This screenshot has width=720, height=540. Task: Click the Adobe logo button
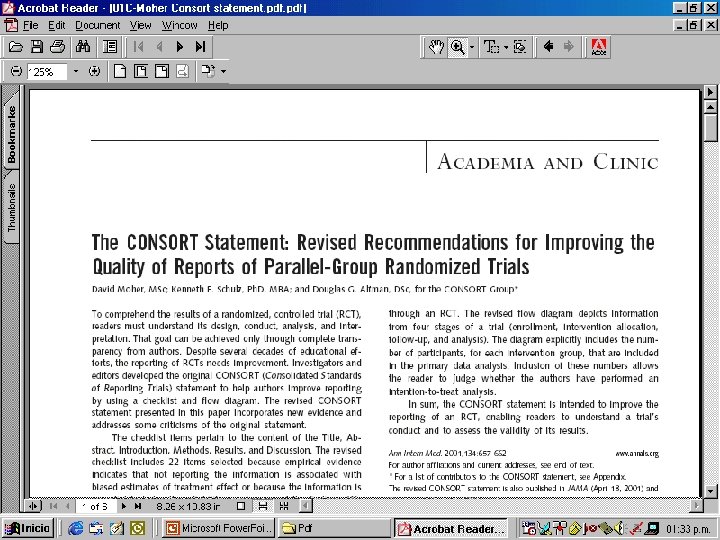point(599,47)
